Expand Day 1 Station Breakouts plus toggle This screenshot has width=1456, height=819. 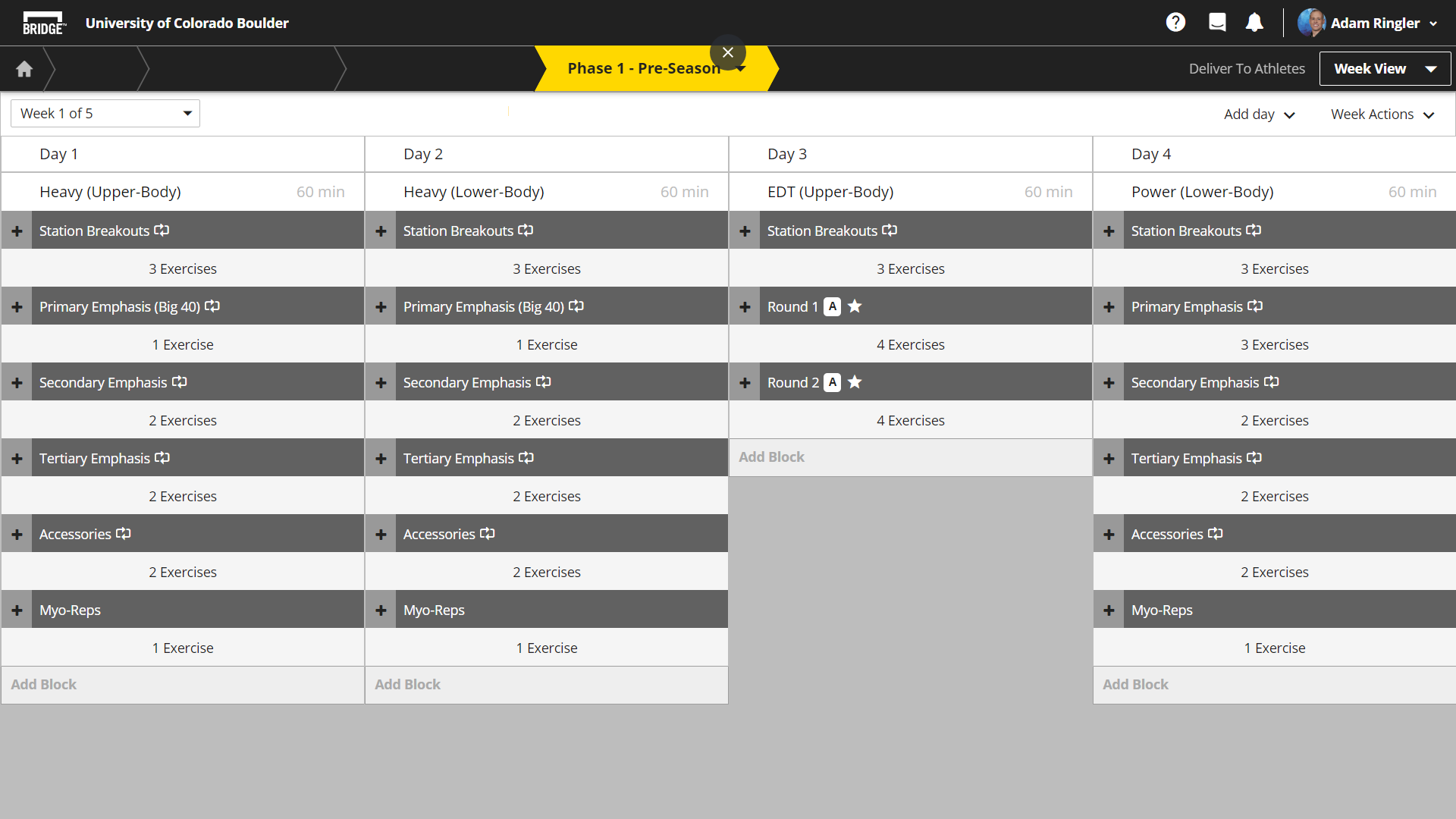pyautogui.click(x=17, y=231)
